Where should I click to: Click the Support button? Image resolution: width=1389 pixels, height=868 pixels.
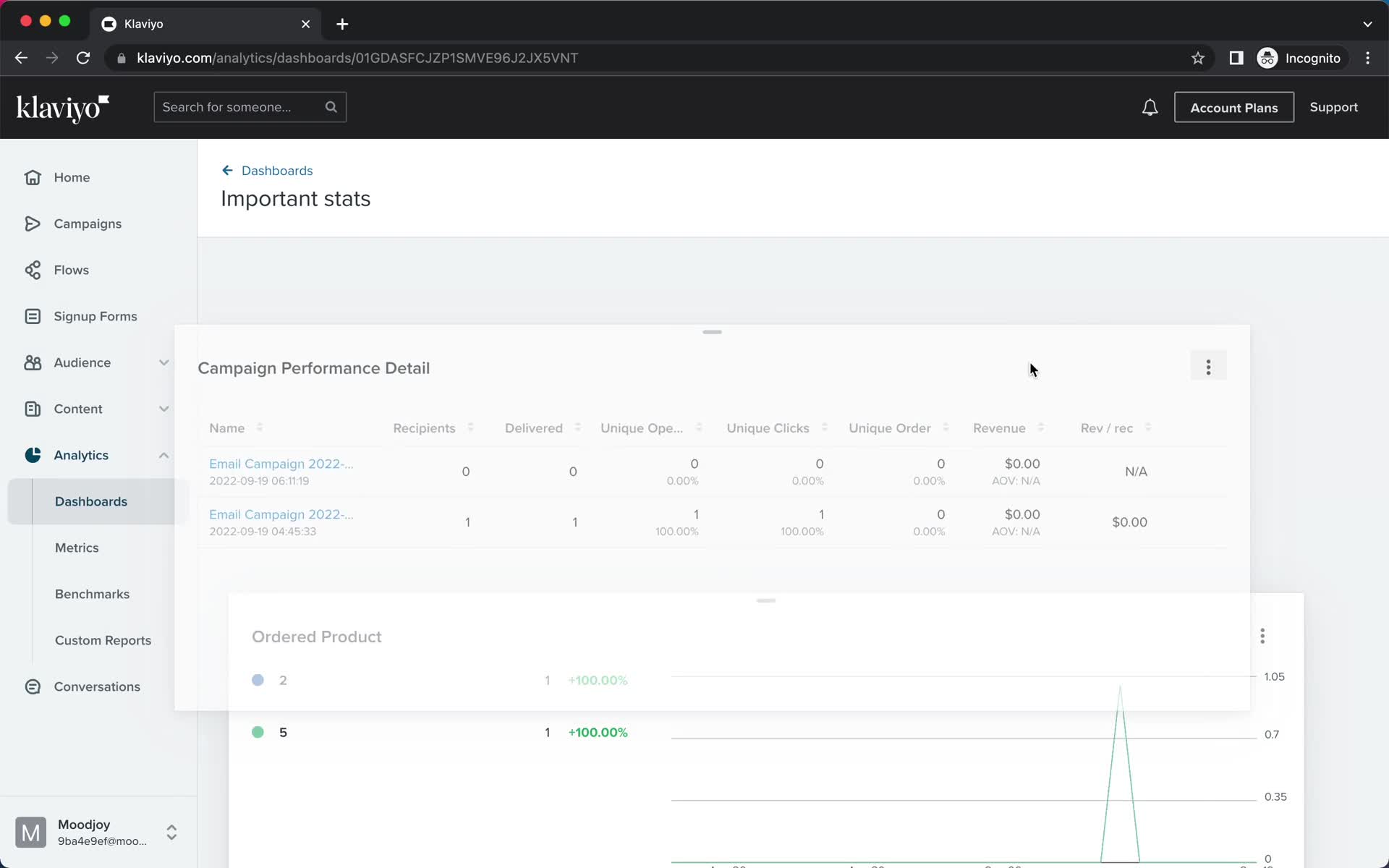(x=1334, y=107)
